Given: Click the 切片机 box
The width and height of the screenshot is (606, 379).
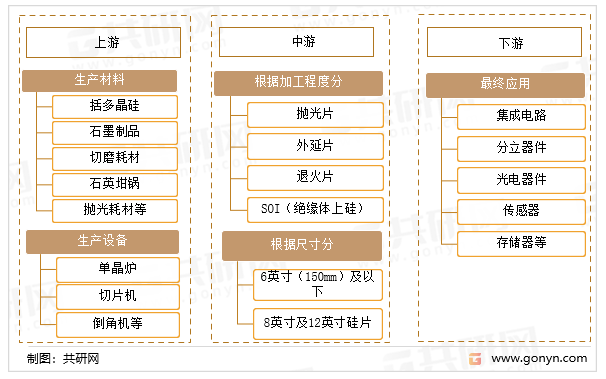Looking at the screenshot, I should (118, 297).
